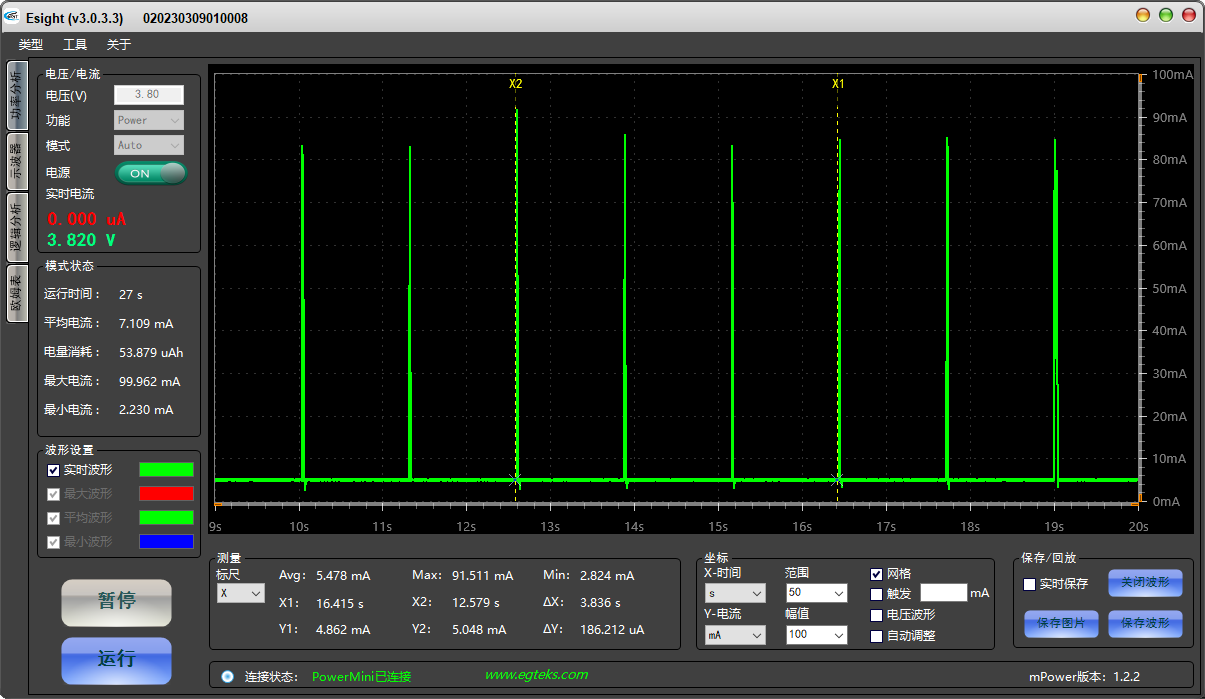This screenshot has width=1205, height=699.
Task: Click the X2 cursor marker label
Action: point(516,84)
